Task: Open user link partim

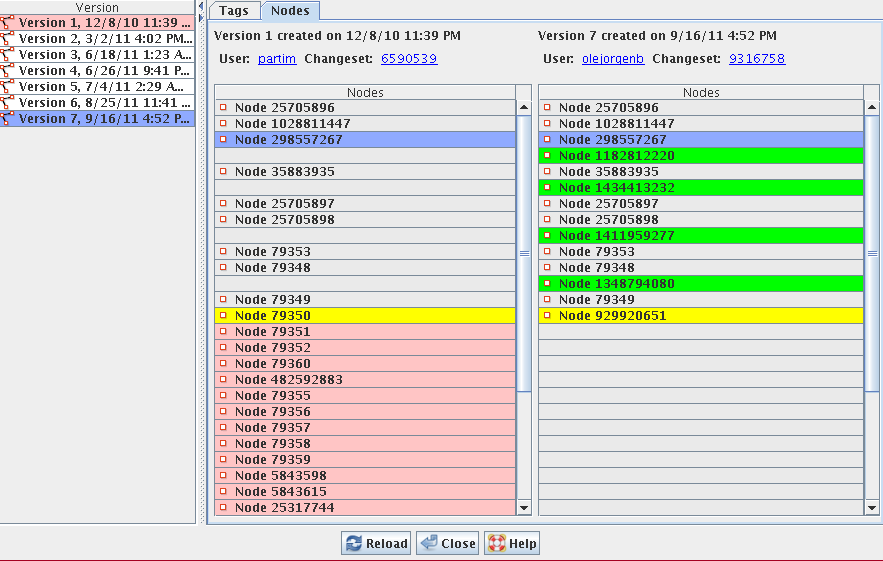Action: (x=277, y=59)
